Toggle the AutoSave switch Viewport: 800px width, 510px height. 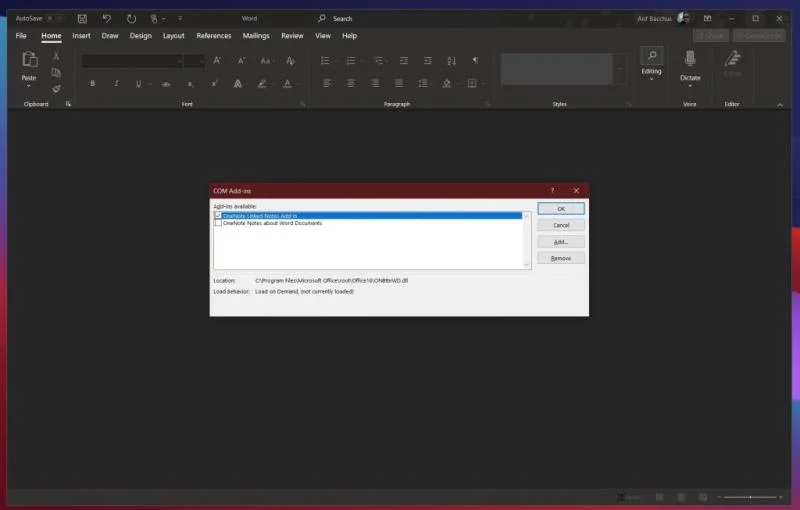coord(54,18)
